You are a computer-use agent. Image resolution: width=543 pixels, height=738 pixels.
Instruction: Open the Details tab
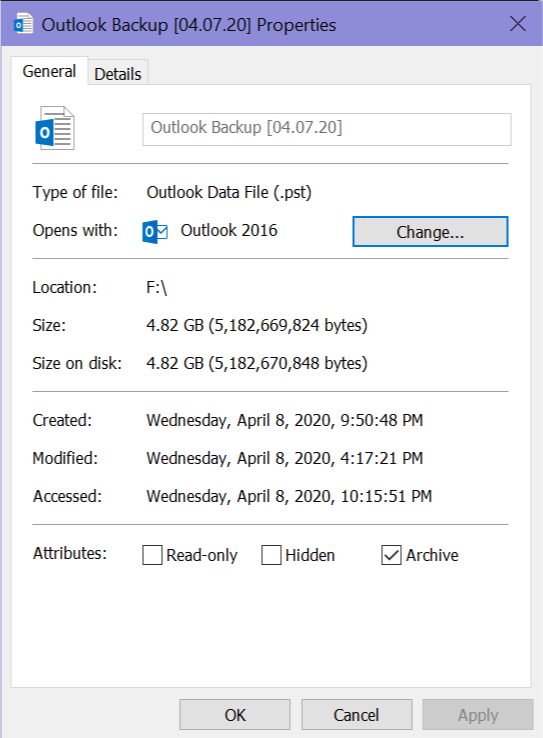pyautogui.click(x=118, y=74)
